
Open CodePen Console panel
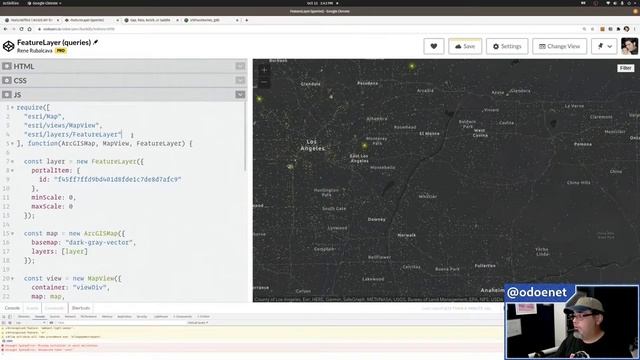[12, 308]
